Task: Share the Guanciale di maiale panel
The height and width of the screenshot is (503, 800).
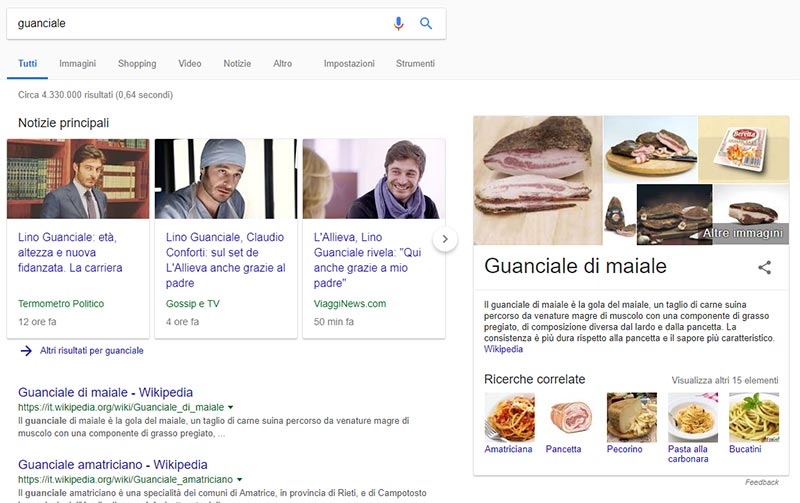Action: (764, 267)
